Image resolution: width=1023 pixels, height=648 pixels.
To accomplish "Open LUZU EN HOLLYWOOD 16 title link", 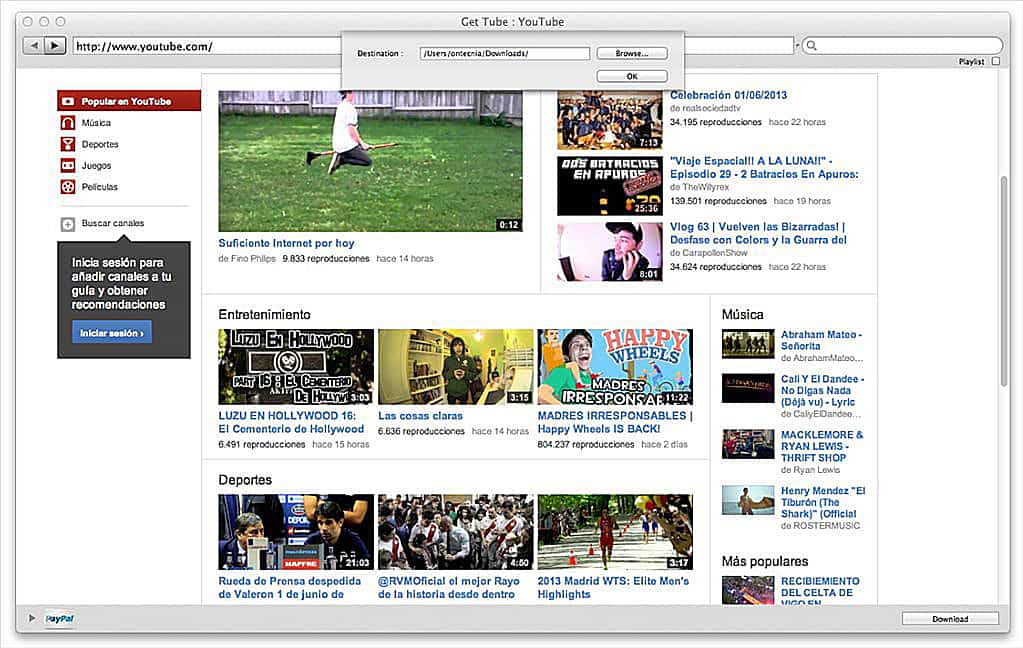I will pyautogui.click(x=291, y=422).
